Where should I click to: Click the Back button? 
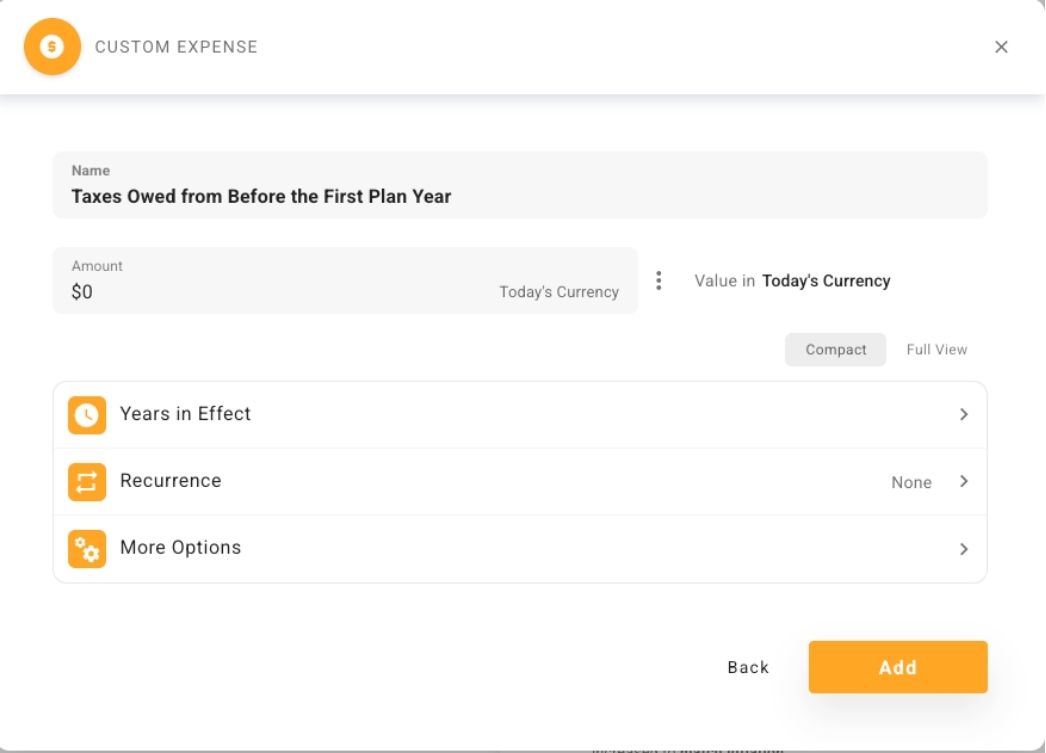(746, 667)
